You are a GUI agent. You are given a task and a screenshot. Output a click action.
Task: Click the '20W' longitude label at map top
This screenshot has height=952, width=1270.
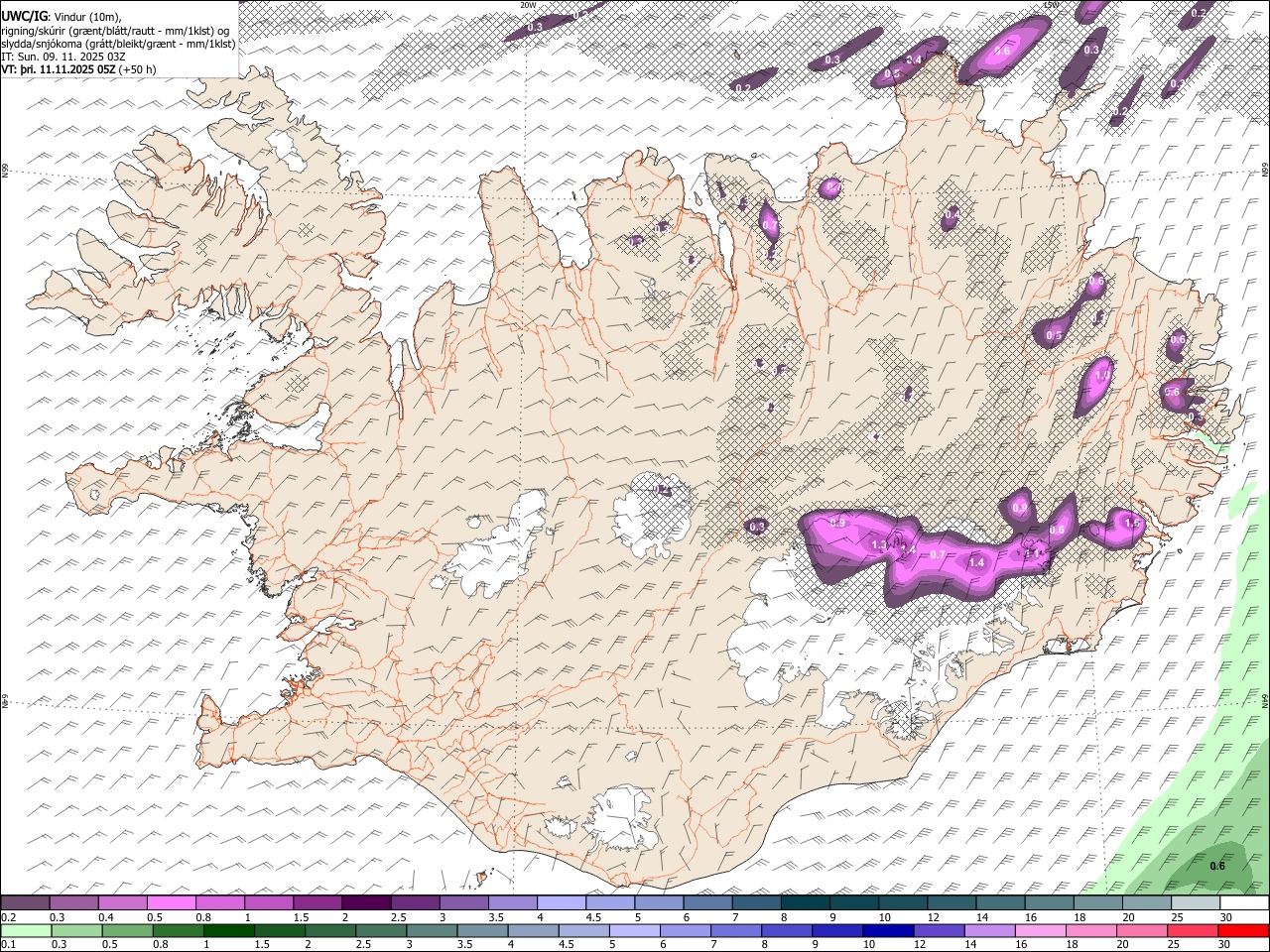point(528,4)
